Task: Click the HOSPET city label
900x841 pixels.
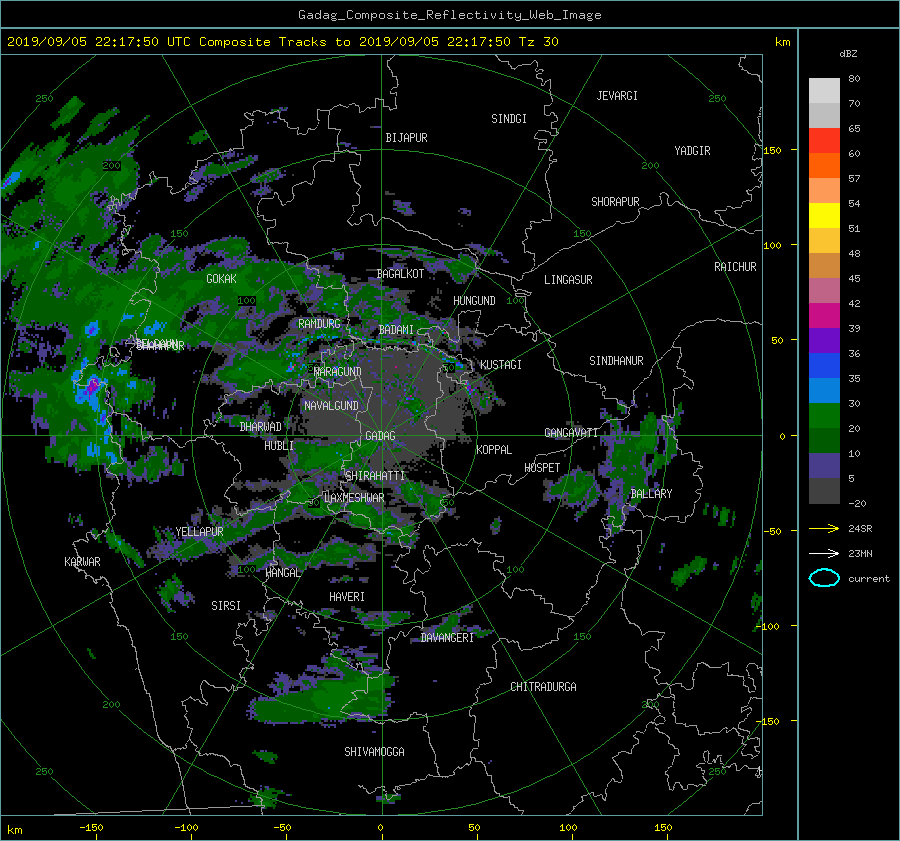Action: (x=542, y=468)
